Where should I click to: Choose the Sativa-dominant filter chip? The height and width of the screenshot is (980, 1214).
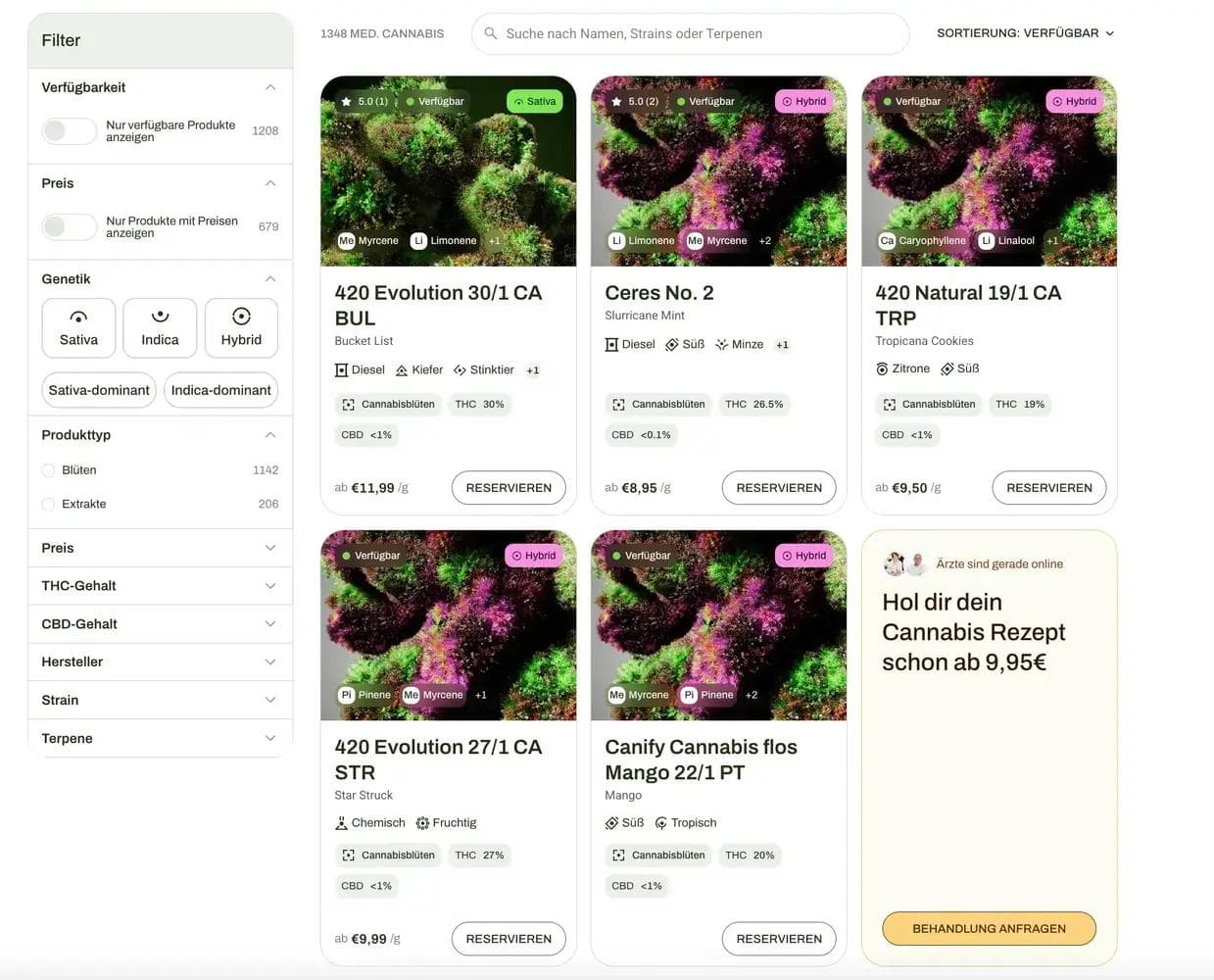click(x=99, y=390)
